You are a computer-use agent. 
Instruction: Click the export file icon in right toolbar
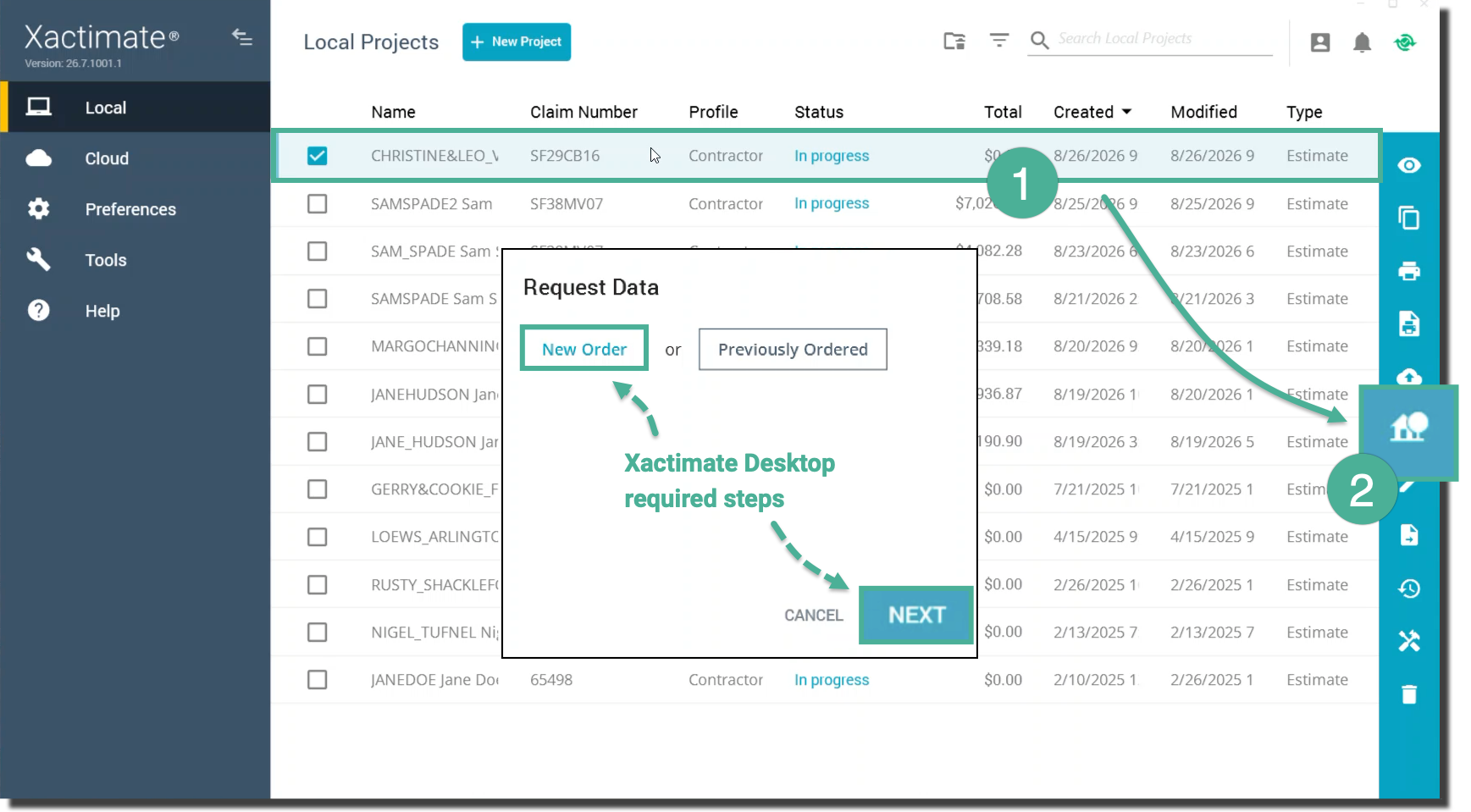[1409, 535]
